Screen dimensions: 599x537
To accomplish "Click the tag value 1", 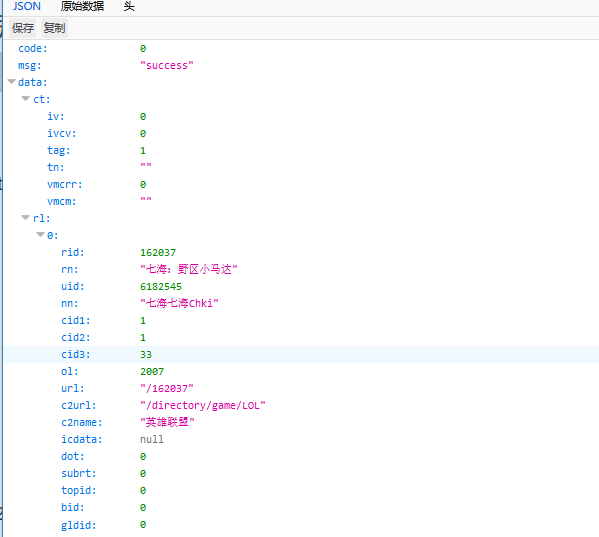I will pyautogui.click(x=143, y=150).
